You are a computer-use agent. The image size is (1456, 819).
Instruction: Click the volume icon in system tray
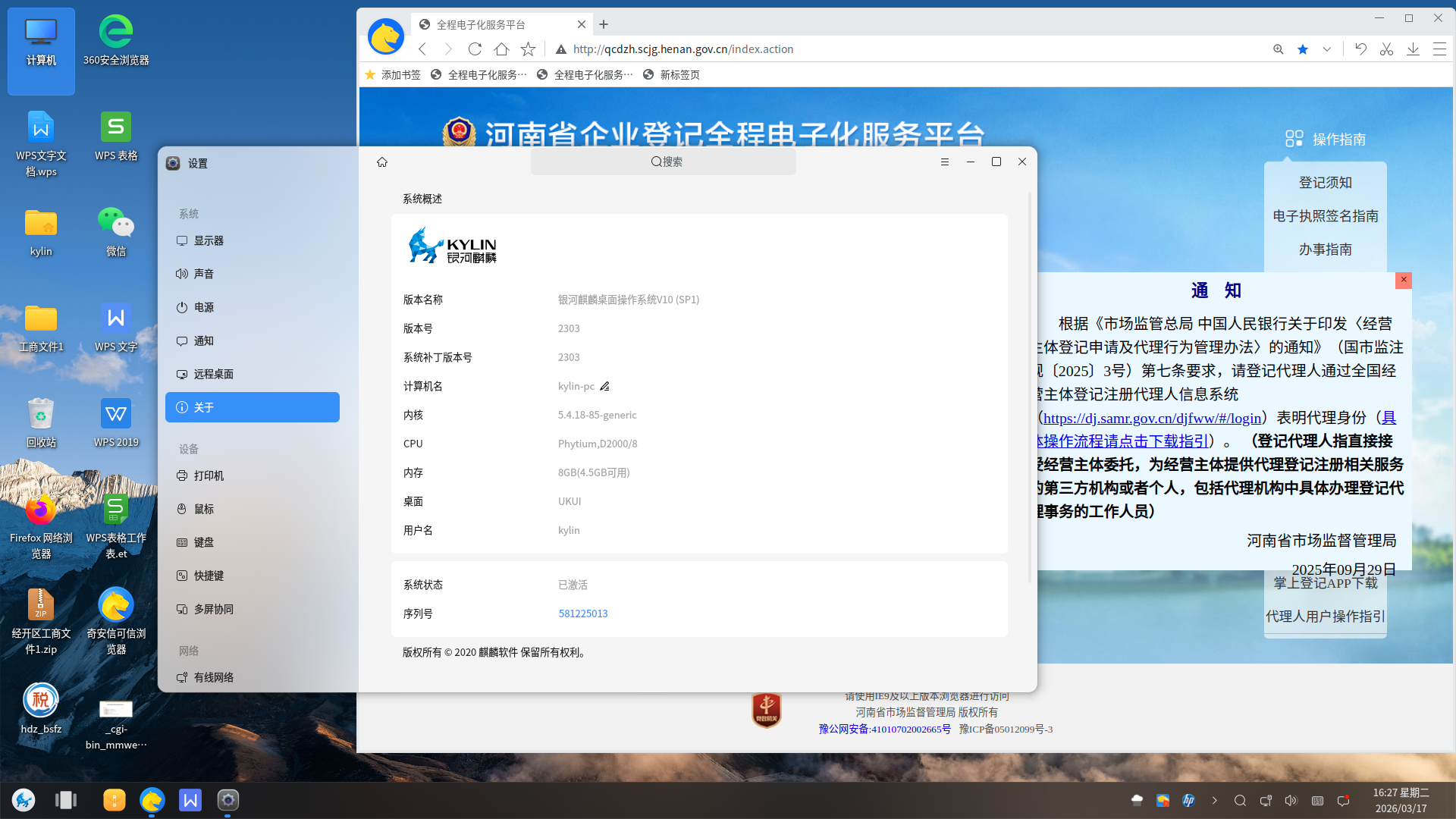click(x=1291, y=801)
